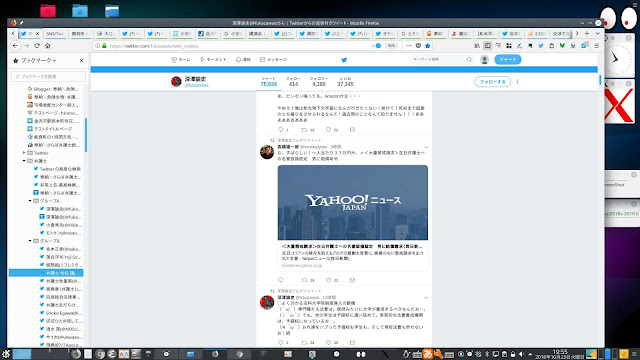Click the search magnifier in Twitter search box

(x=469, y=60)
